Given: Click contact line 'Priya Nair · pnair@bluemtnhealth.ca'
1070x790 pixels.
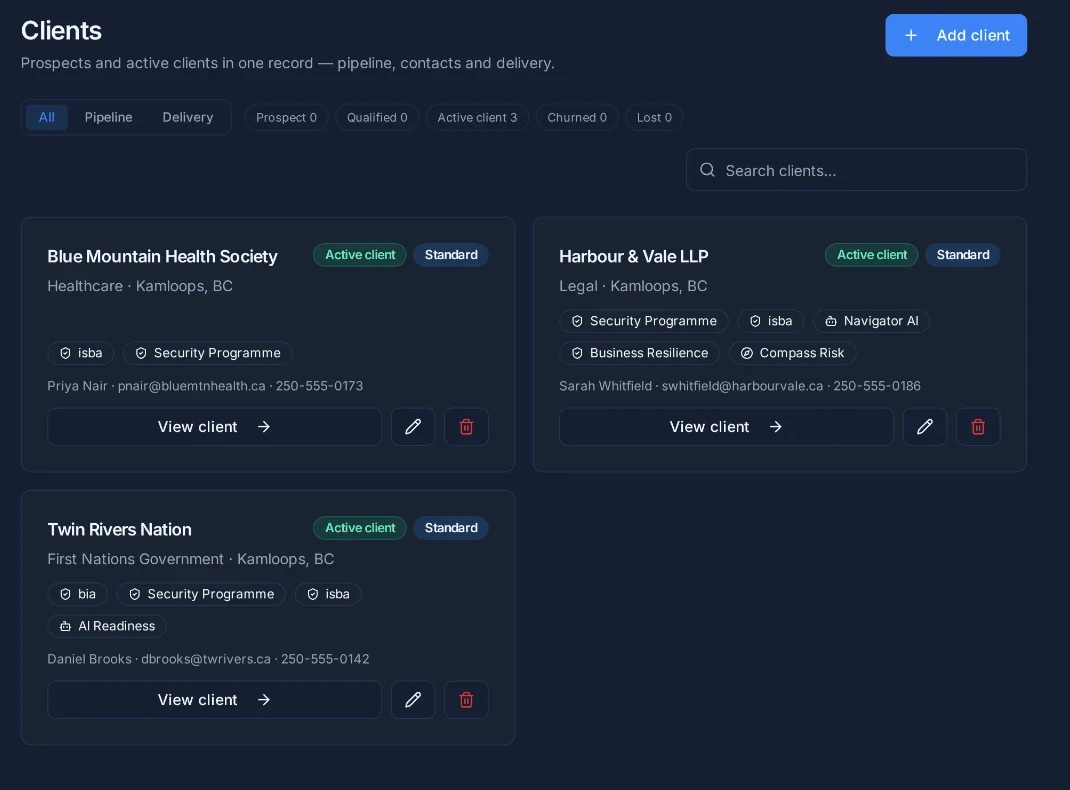Looking at the screenshot, I should [x=156, y=386].
